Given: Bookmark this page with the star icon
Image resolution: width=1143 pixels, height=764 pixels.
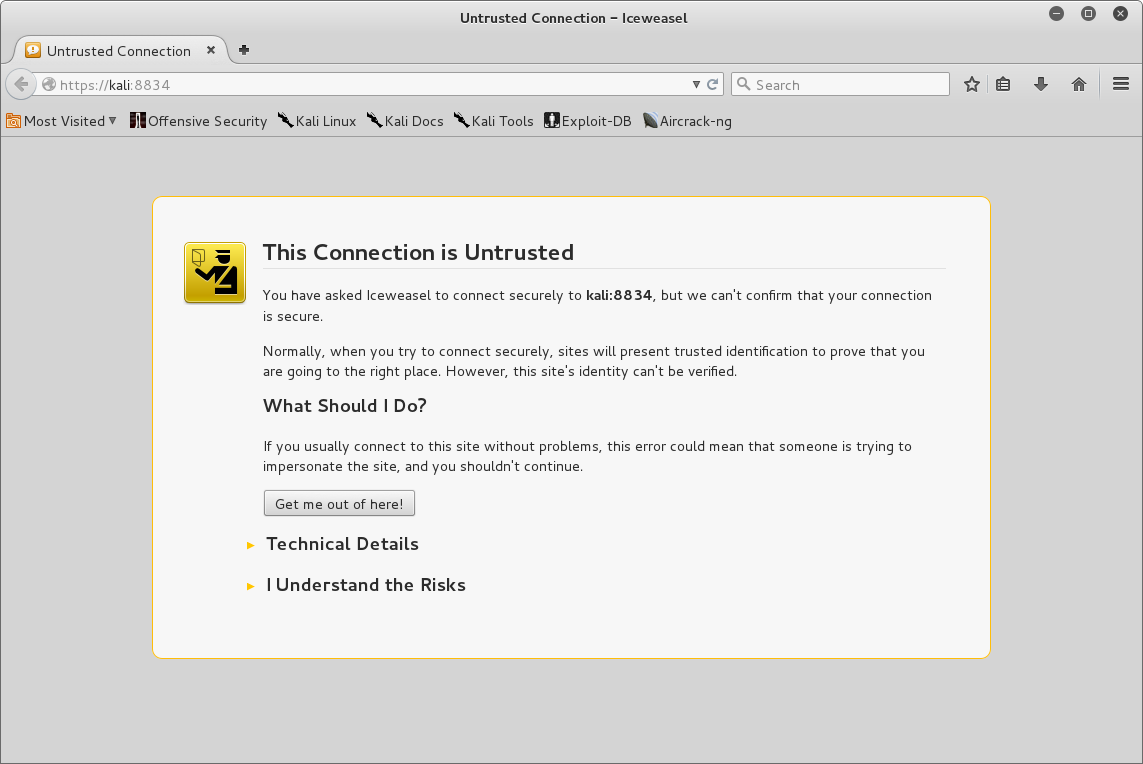Looking at the screenshot, I should [971, 85].
